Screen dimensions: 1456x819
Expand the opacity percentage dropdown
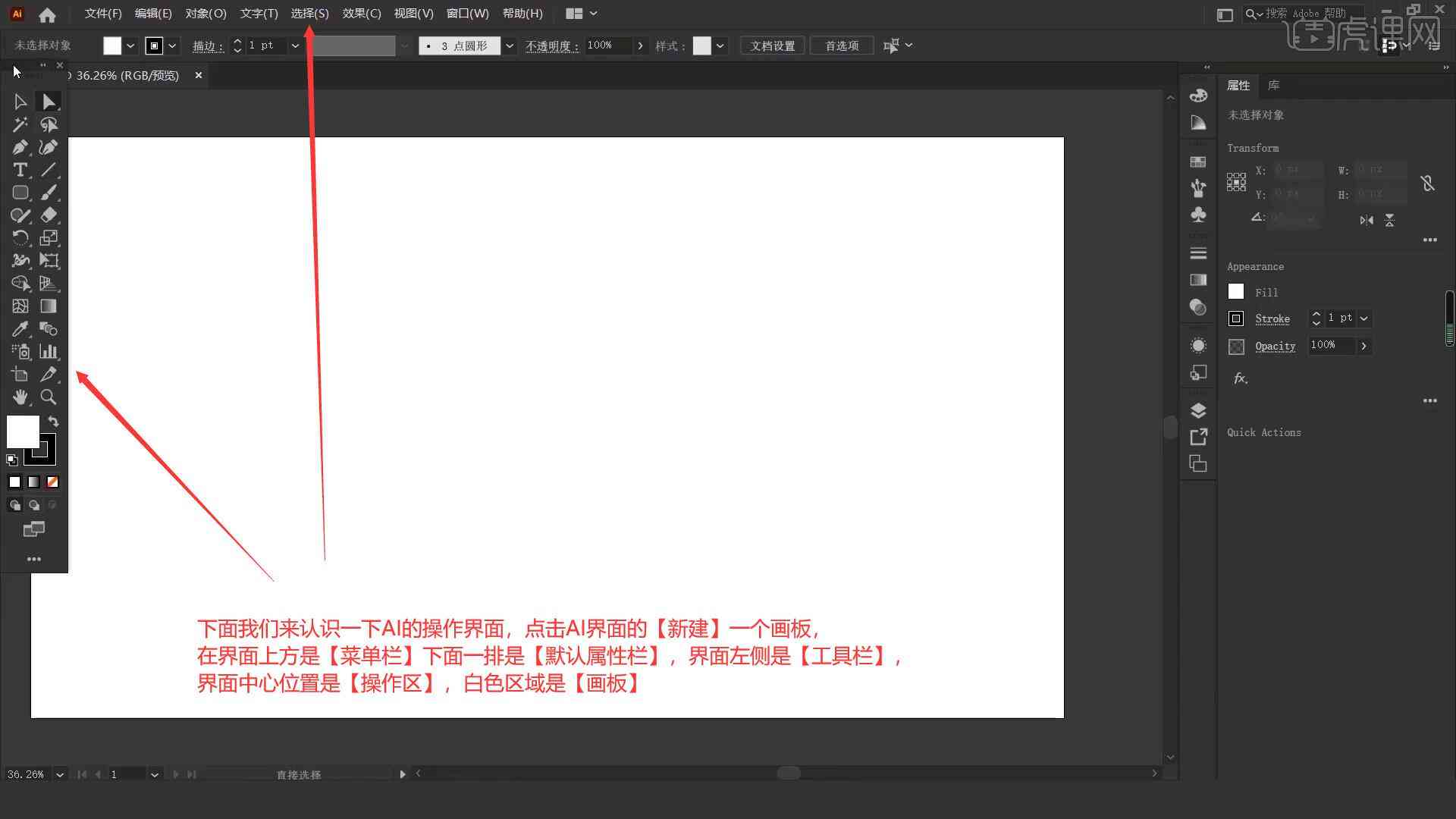click(x=640, y=46)
